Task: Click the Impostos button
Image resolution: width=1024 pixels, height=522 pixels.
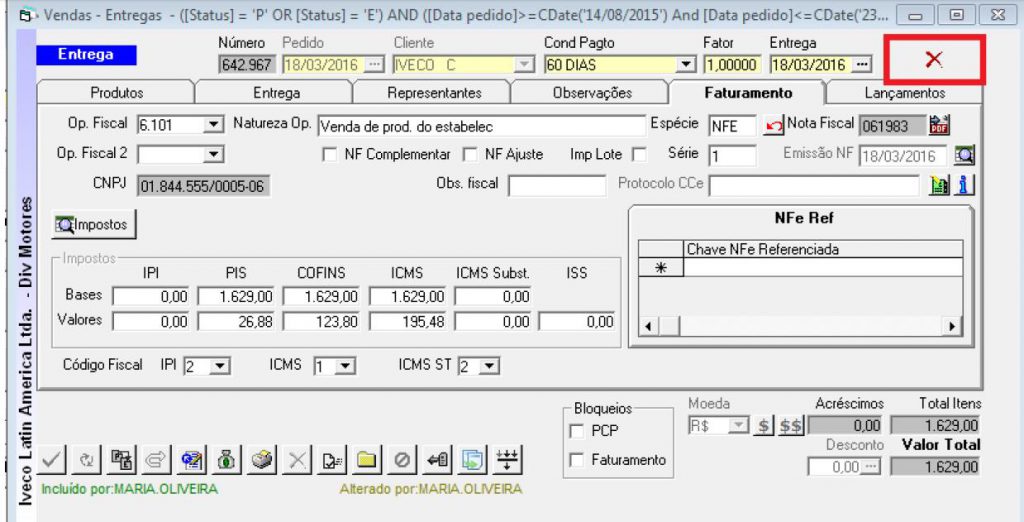Action: (94, 225)
